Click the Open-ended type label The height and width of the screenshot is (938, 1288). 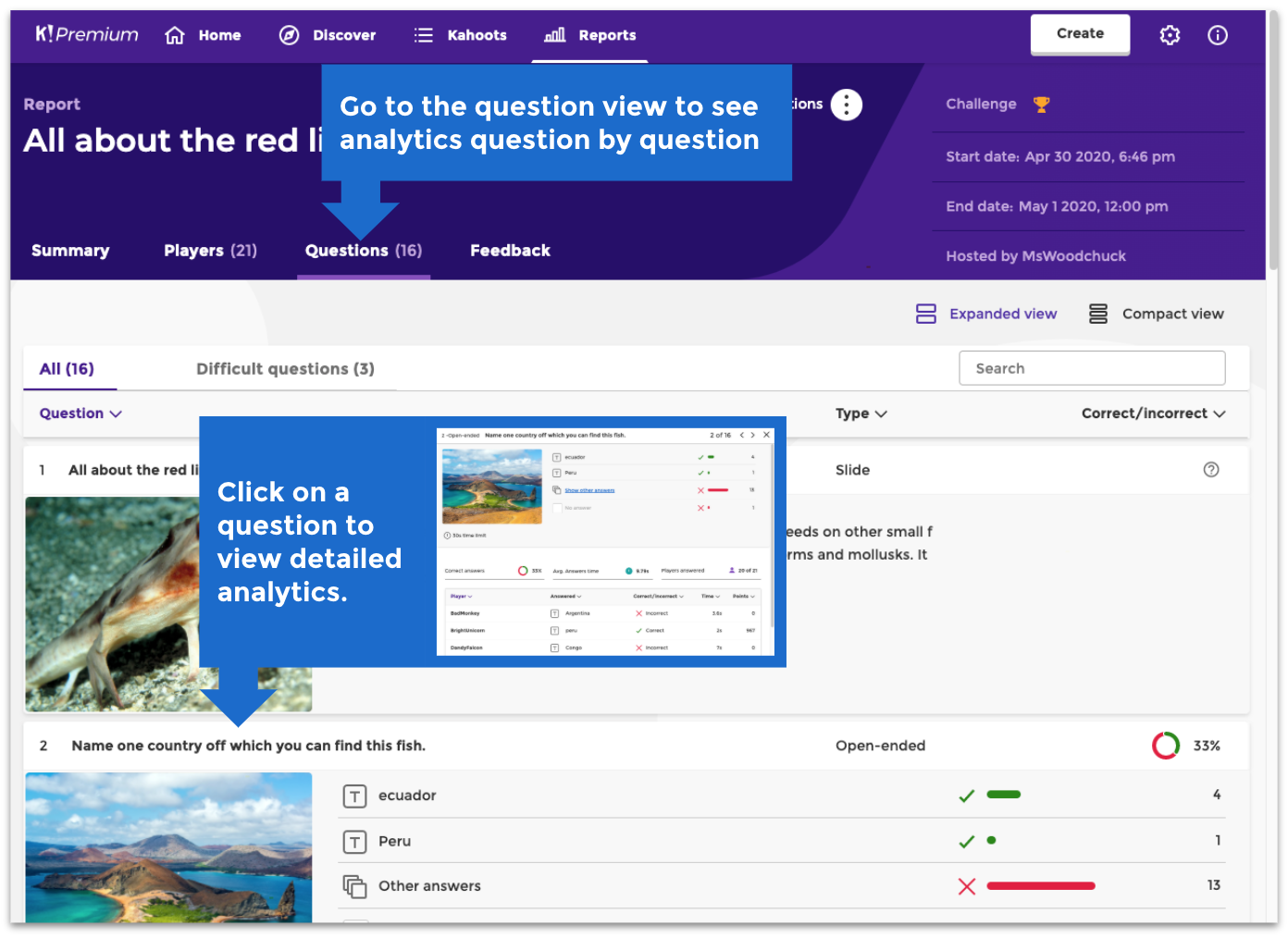880,746
